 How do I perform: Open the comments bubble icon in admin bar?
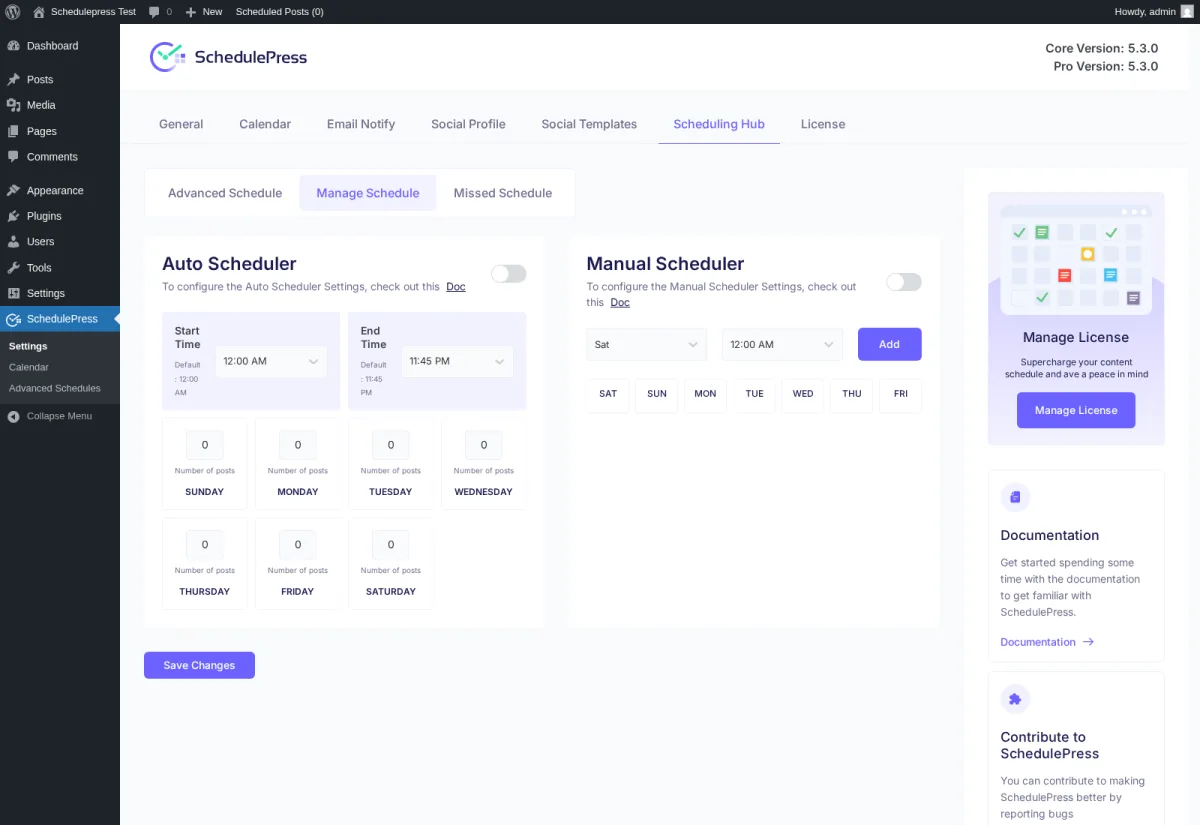[x=154, y=12]
